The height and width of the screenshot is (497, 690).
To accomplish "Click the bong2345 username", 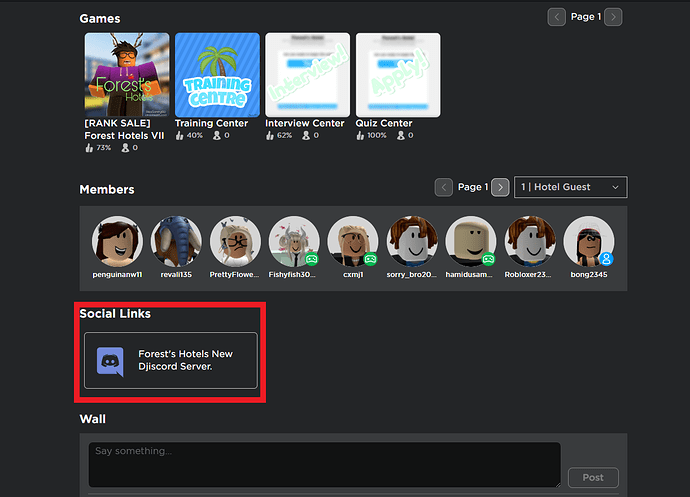I will 589,275.
